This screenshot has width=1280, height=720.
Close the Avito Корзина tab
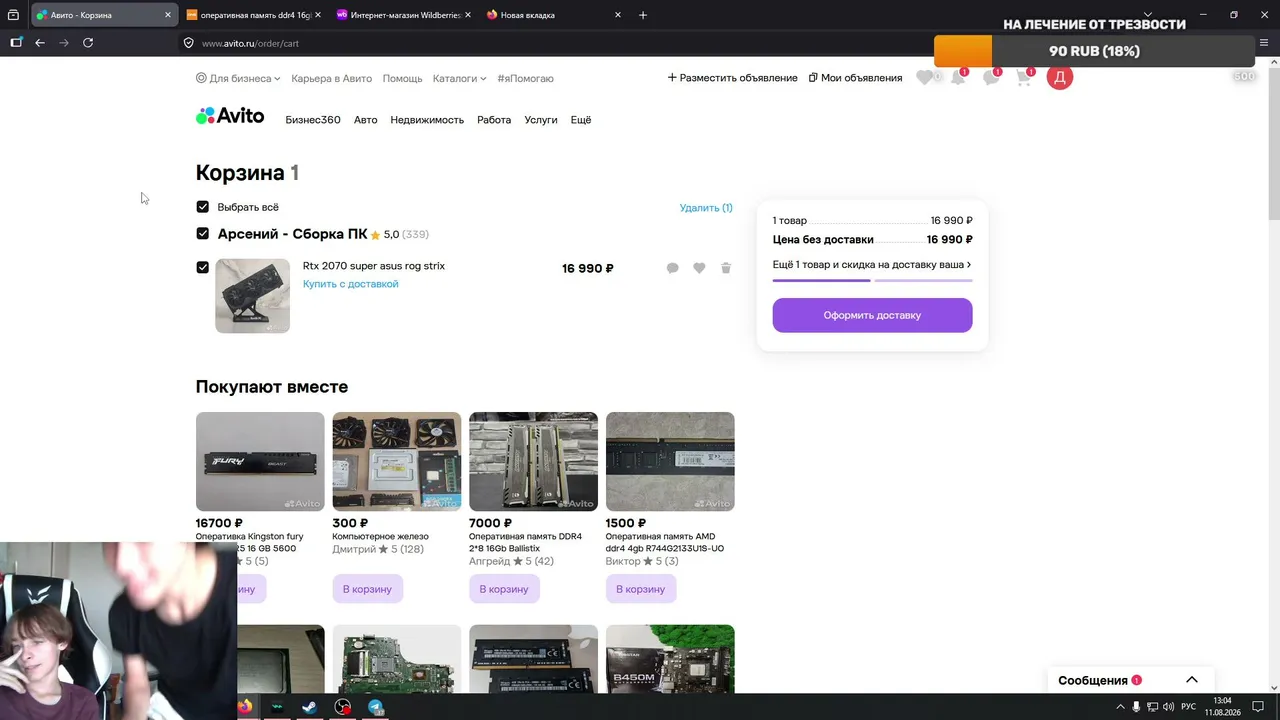(x=168, y=15)
